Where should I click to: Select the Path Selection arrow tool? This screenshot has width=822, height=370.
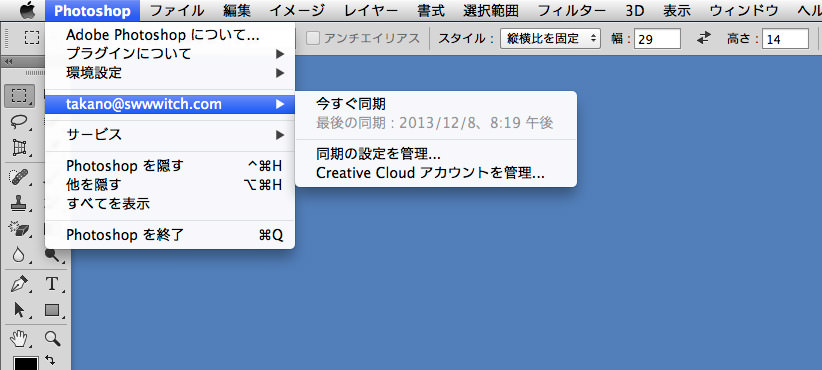tap(20, 310)
